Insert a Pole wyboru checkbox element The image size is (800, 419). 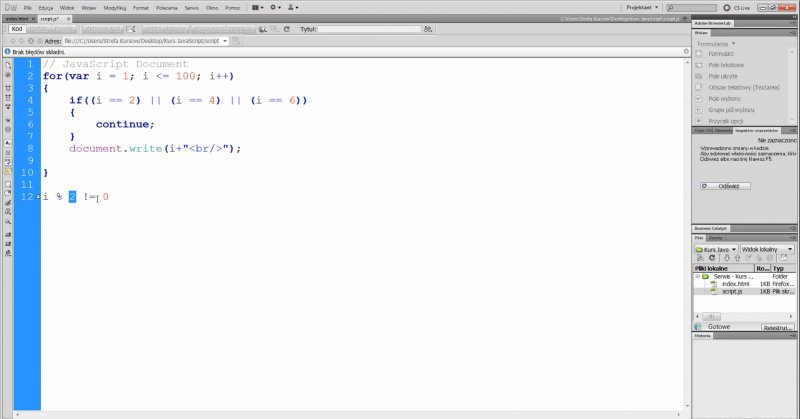726,99
